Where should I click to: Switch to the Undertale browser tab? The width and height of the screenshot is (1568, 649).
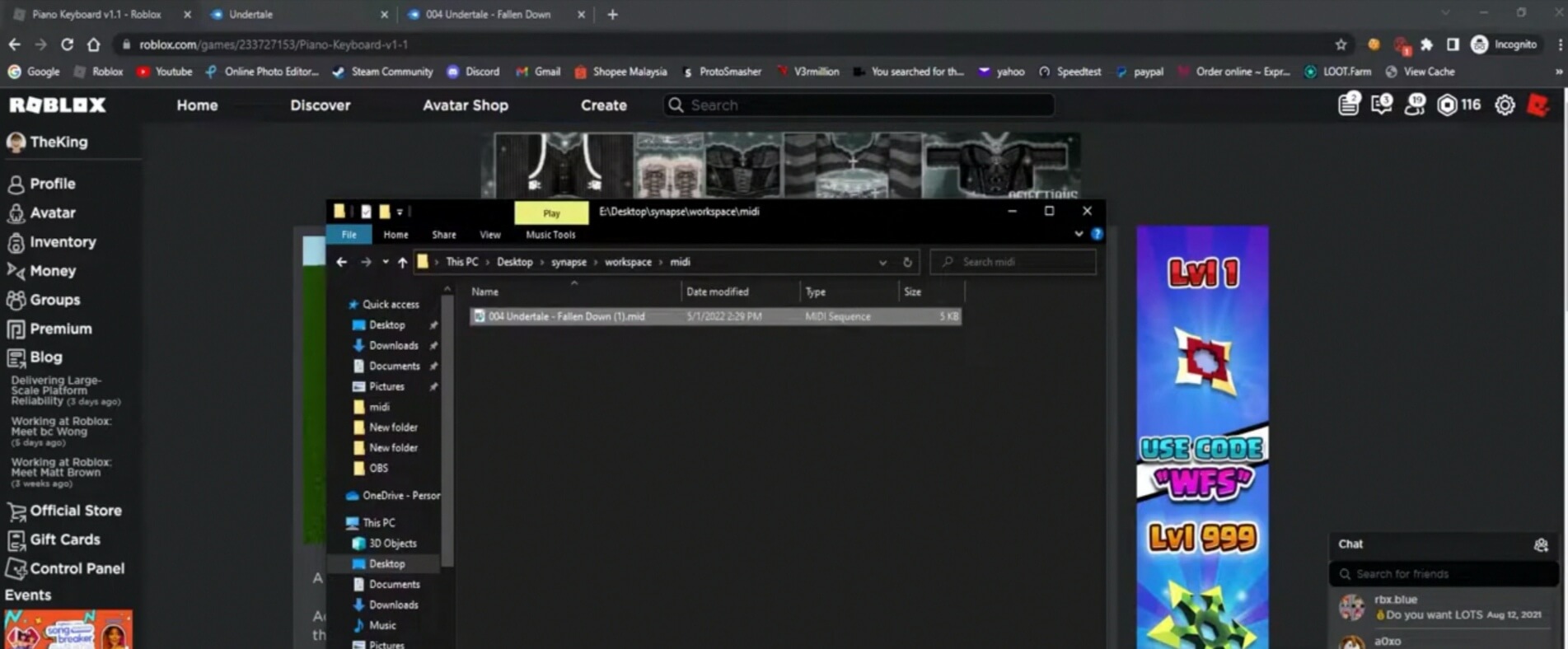297,14
